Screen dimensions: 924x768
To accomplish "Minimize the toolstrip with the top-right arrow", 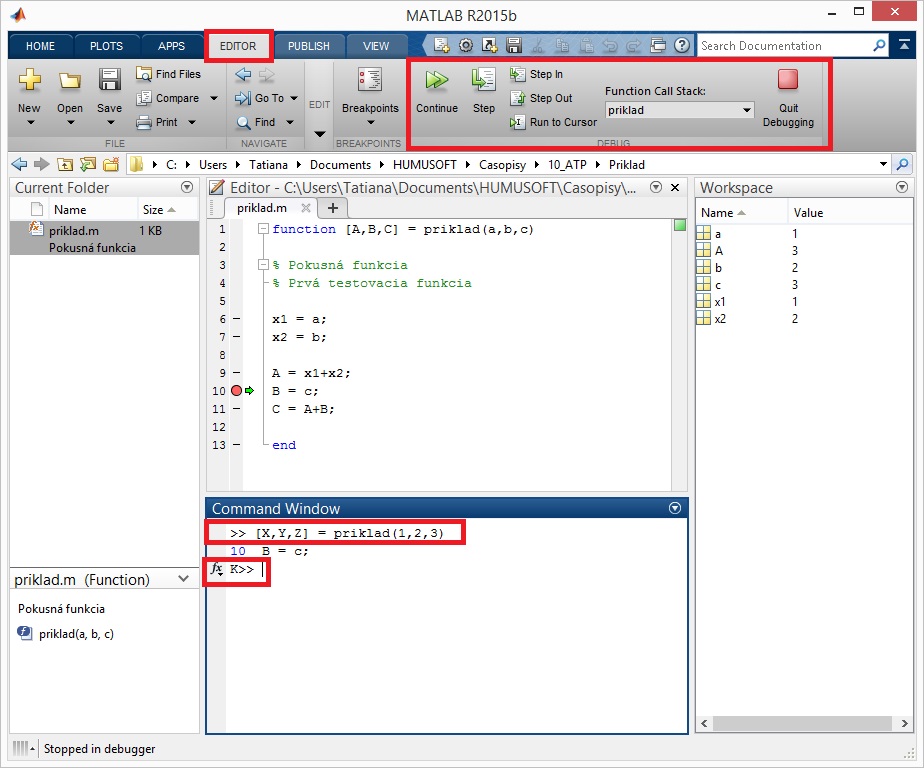I will coord(904,45).
